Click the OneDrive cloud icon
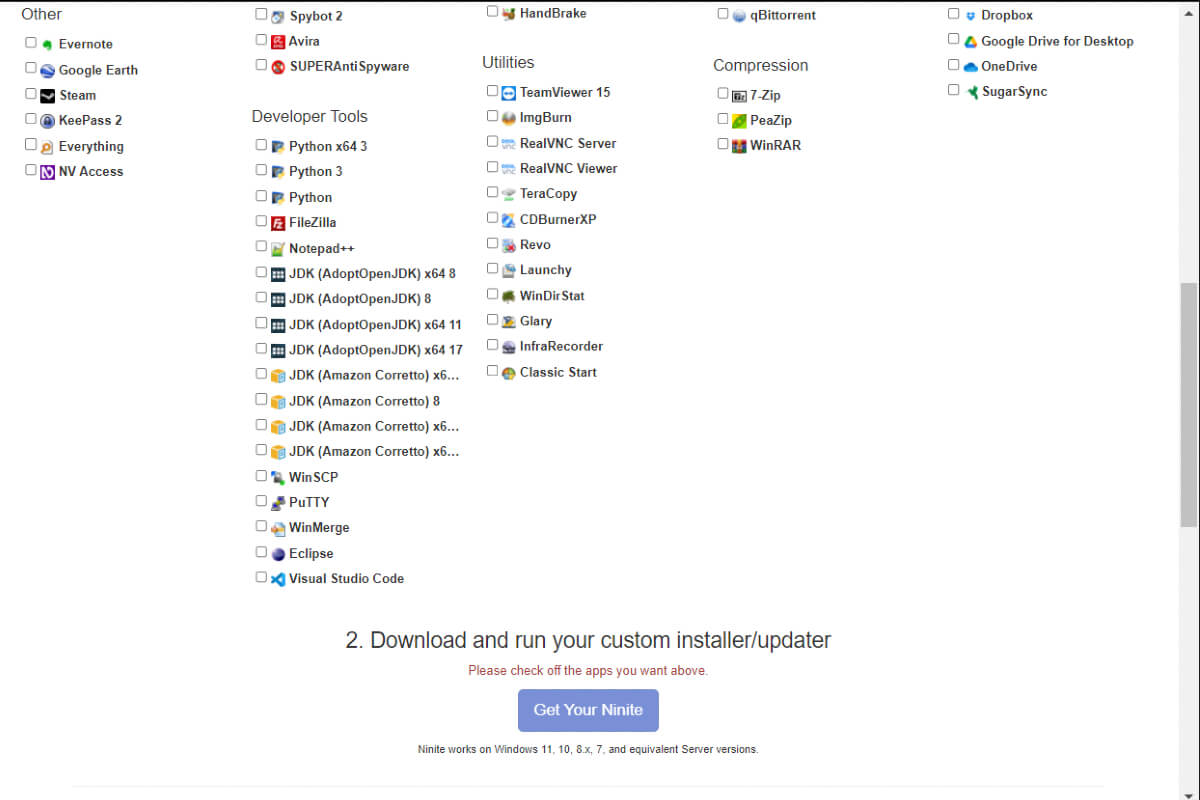Screen dimensions: 1200x800 pyautogui.click(x=969, y=67)
